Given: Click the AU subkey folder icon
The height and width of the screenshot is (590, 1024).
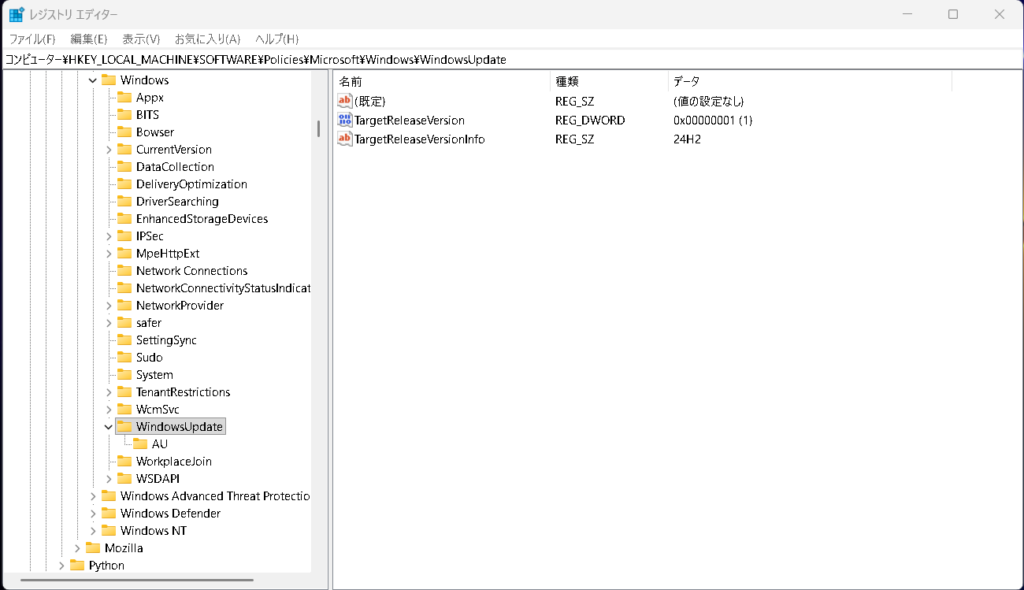Looking at the screenshot, I should pyautogui.click(x=140, y=444).
